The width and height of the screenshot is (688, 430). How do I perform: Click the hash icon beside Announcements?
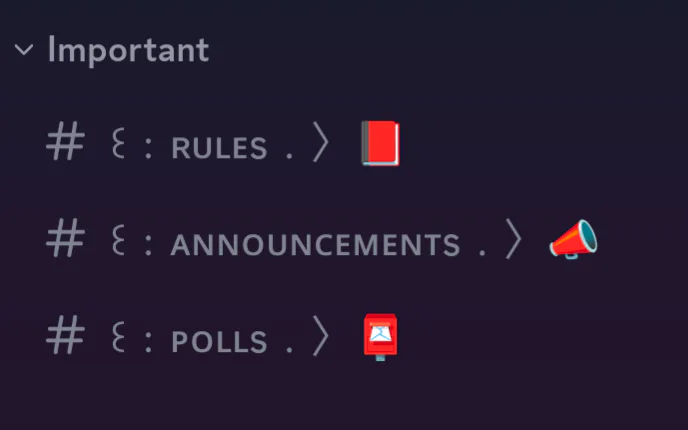(66, 241)
